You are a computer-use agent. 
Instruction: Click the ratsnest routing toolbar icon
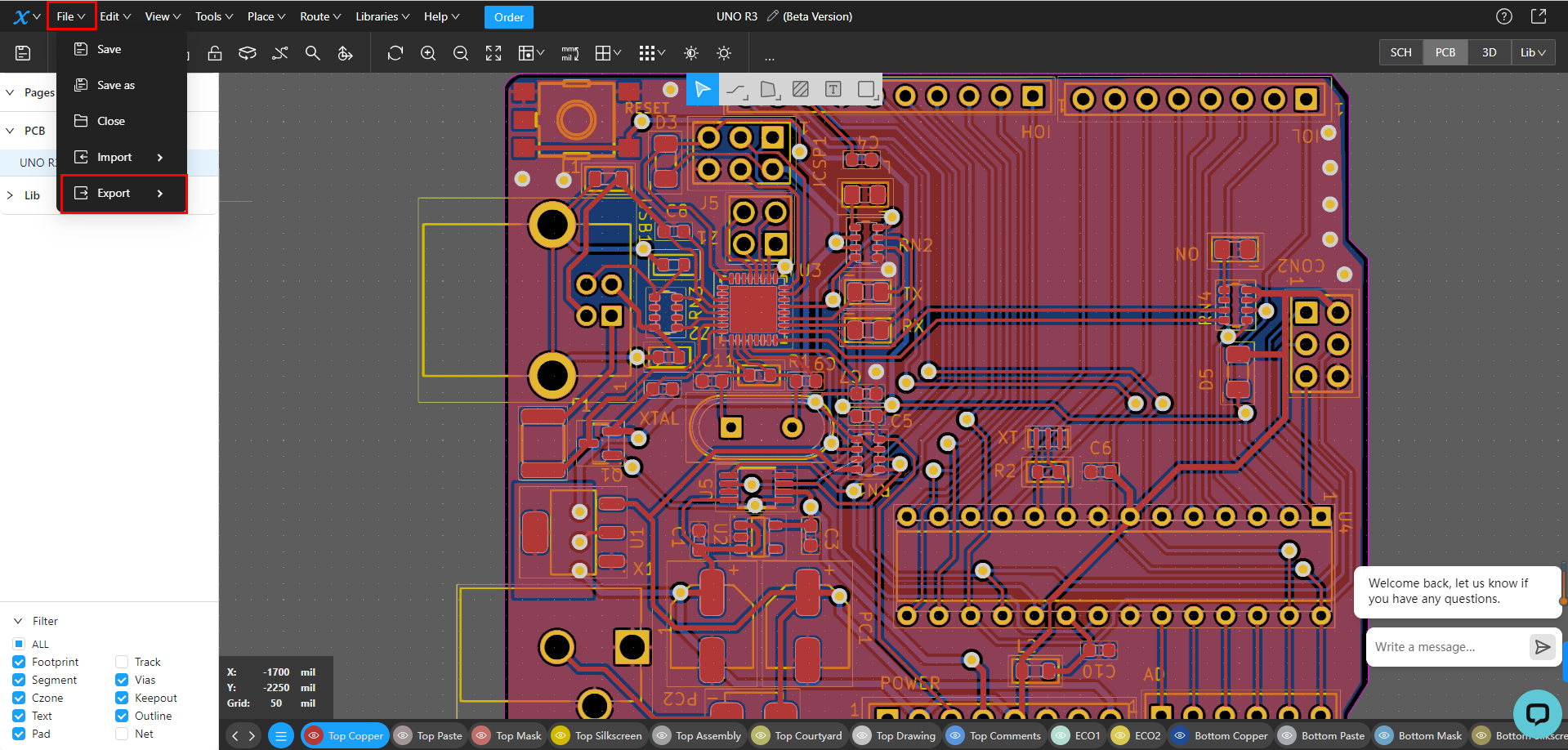point(280,53)
